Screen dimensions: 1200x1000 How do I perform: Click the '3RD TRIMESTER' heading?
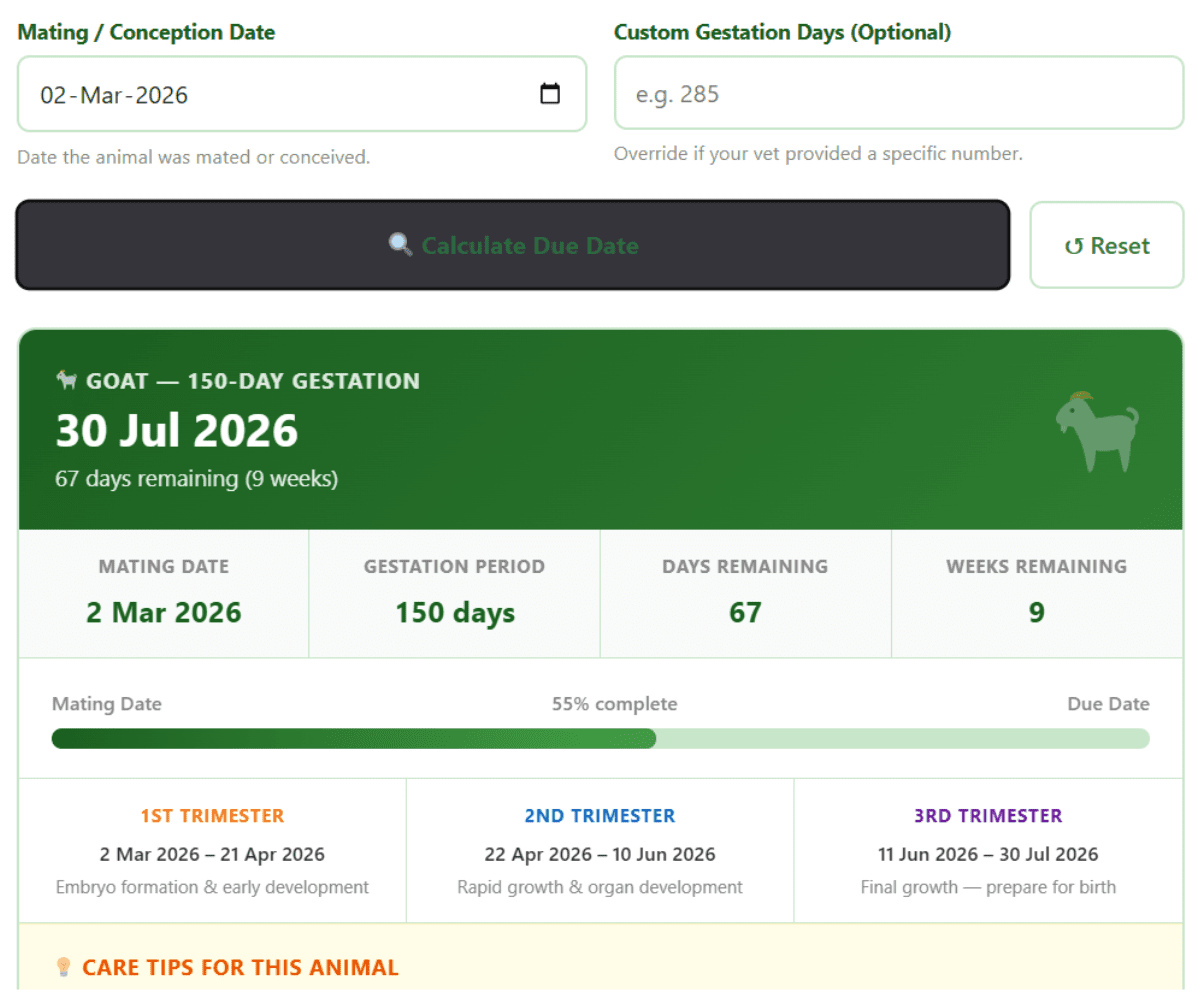pyautogui.click(x=988, y=816)
